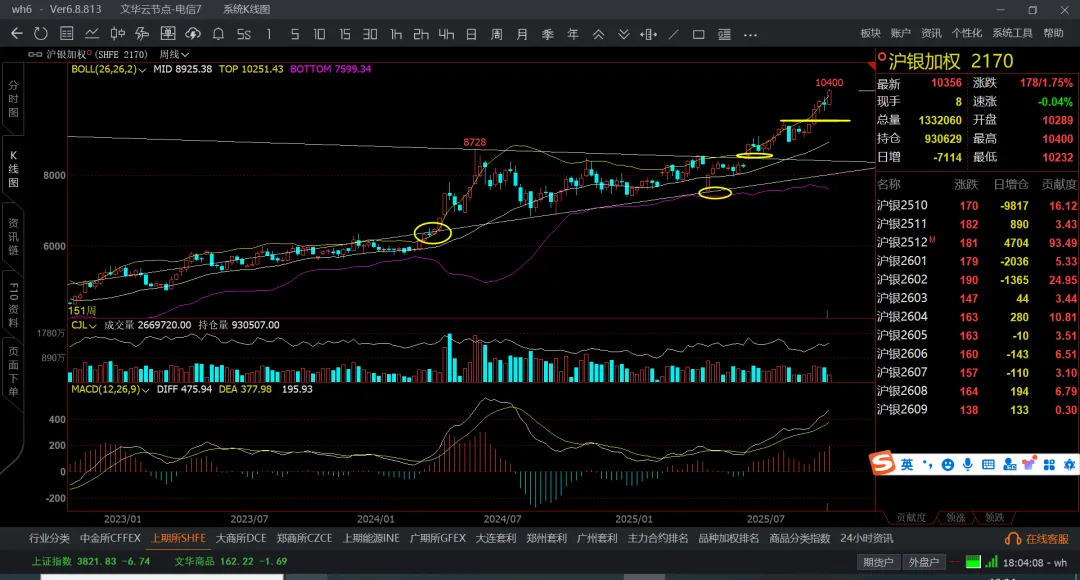The width and height of the screenshot is (1080, 580).
Task: Open the Sogou account person icon
Action: tap(1009, 465)
